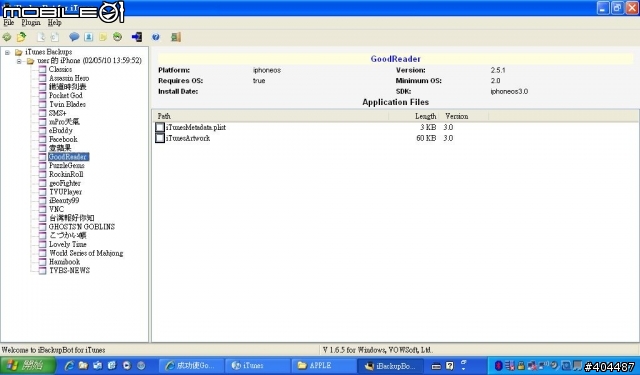Viewport: 640px width, 375px height.
Task: Click the iTunesArtwork file name
Action: [188, 138]
